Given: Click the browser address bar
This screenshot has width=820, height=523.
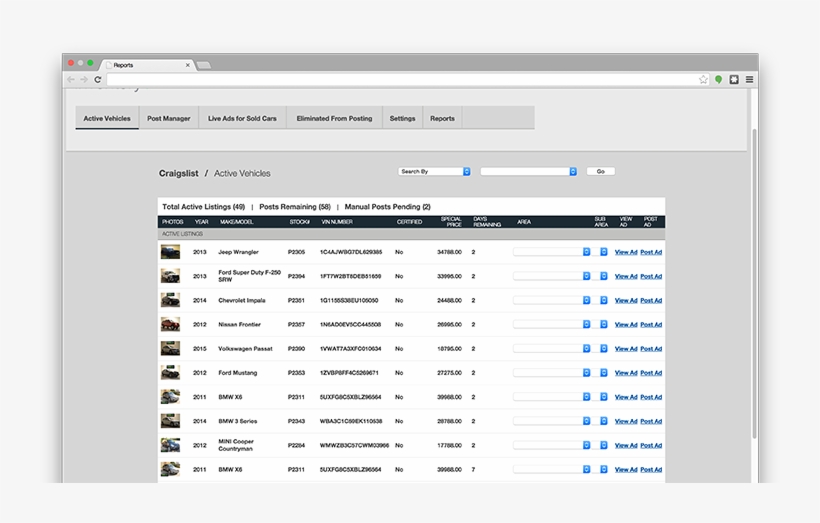Looking at the screenshot, I should pyautogui.click(x=400, y=79).
